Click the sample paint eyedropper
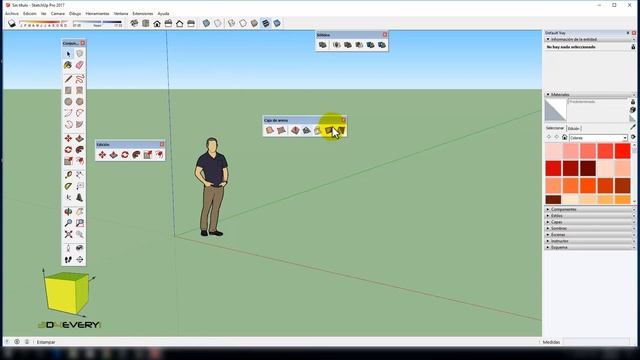Image resolution: width=640 pixels, height=360 pixels. (633, 128)
